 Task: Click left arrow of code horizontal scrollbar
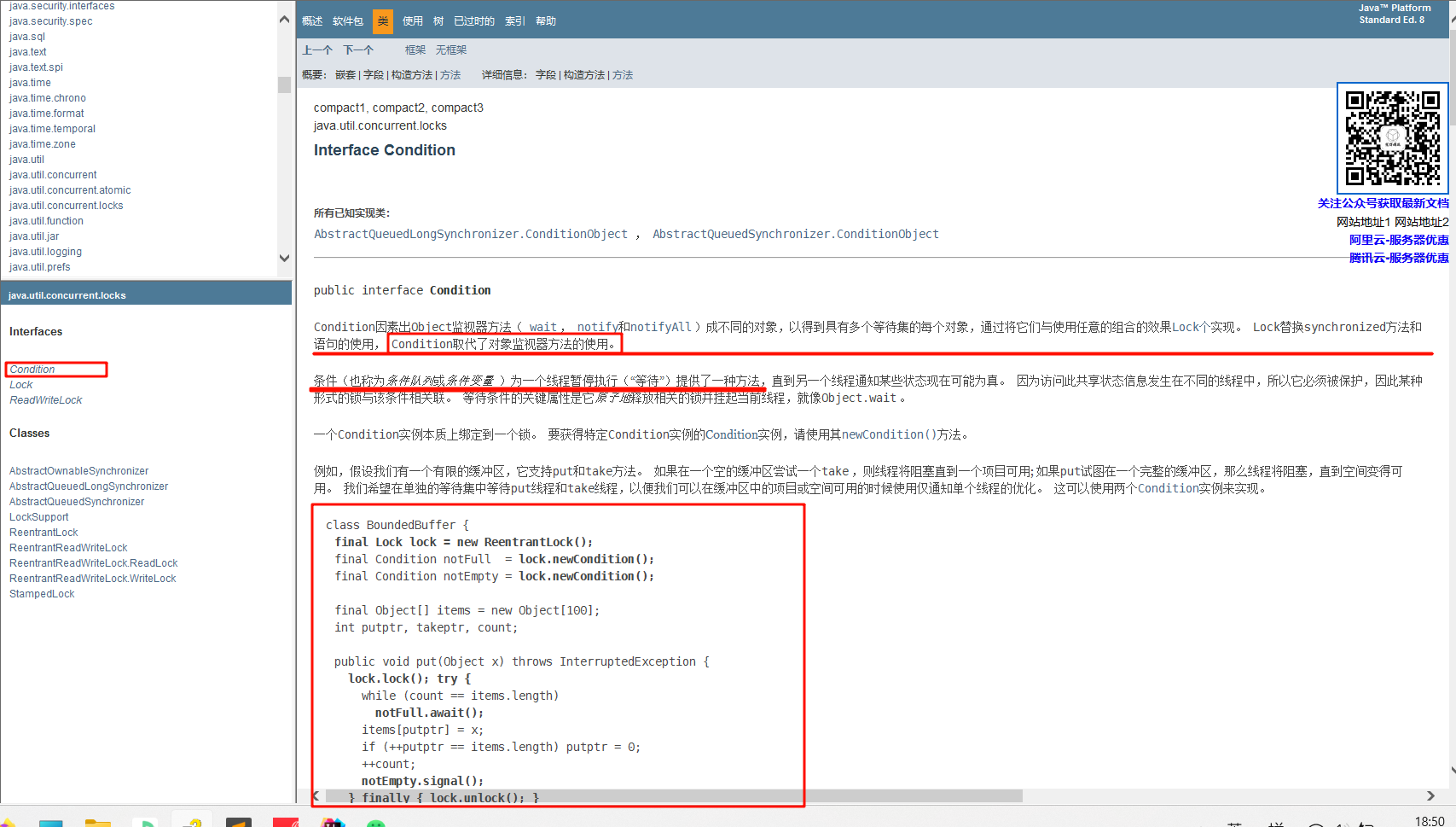(x=316, y=796)
